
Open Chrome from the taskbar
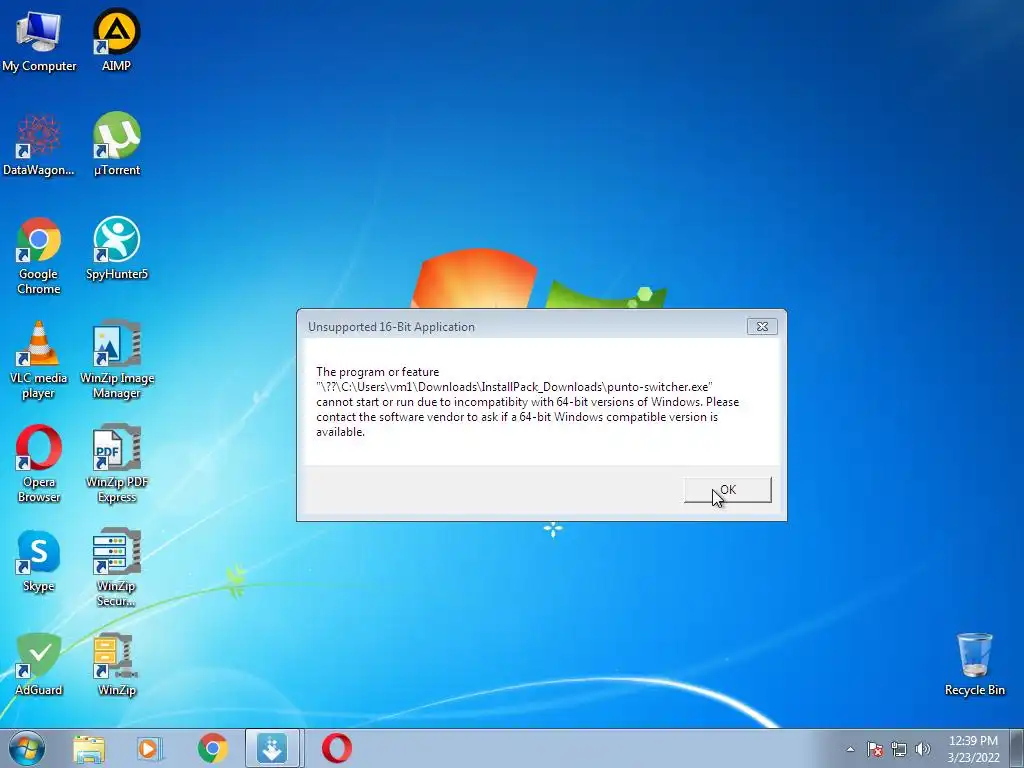[212, 748]
